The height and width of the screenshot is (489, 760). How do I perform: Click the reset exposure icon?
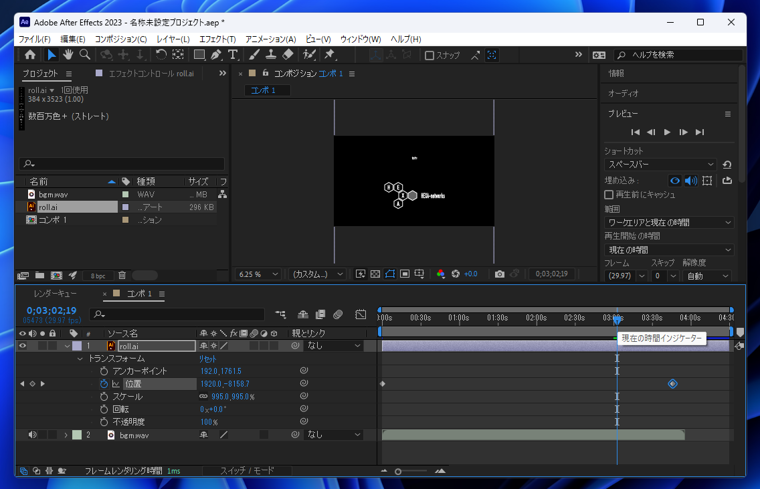click(x=455, y=274)
